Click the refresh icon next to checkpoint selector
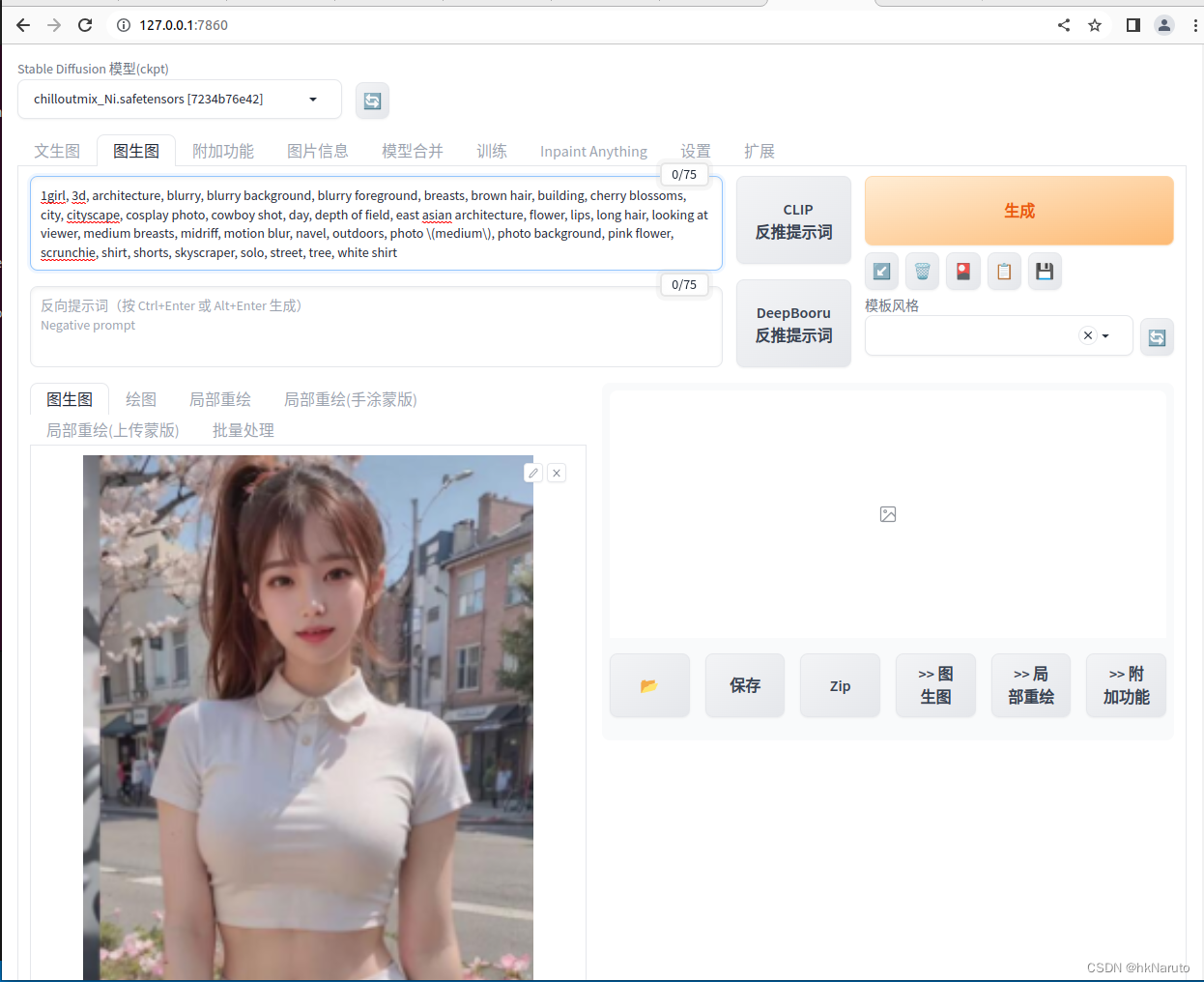This screenshot has height=982, width=1204. 372,100
